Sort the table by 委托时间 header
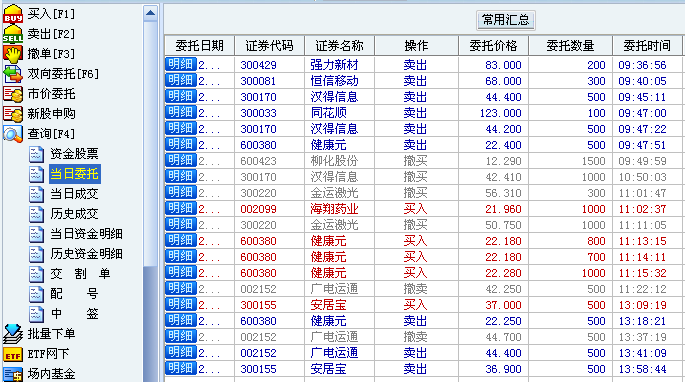685x382 pixels. point(647,45)
